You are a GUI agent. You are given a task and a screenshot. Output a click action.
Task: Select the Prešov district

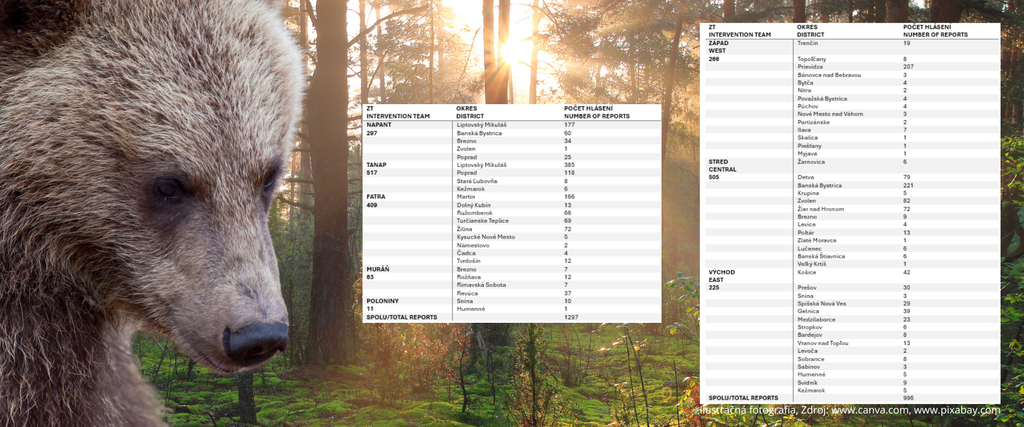click(x=808, y=287)
